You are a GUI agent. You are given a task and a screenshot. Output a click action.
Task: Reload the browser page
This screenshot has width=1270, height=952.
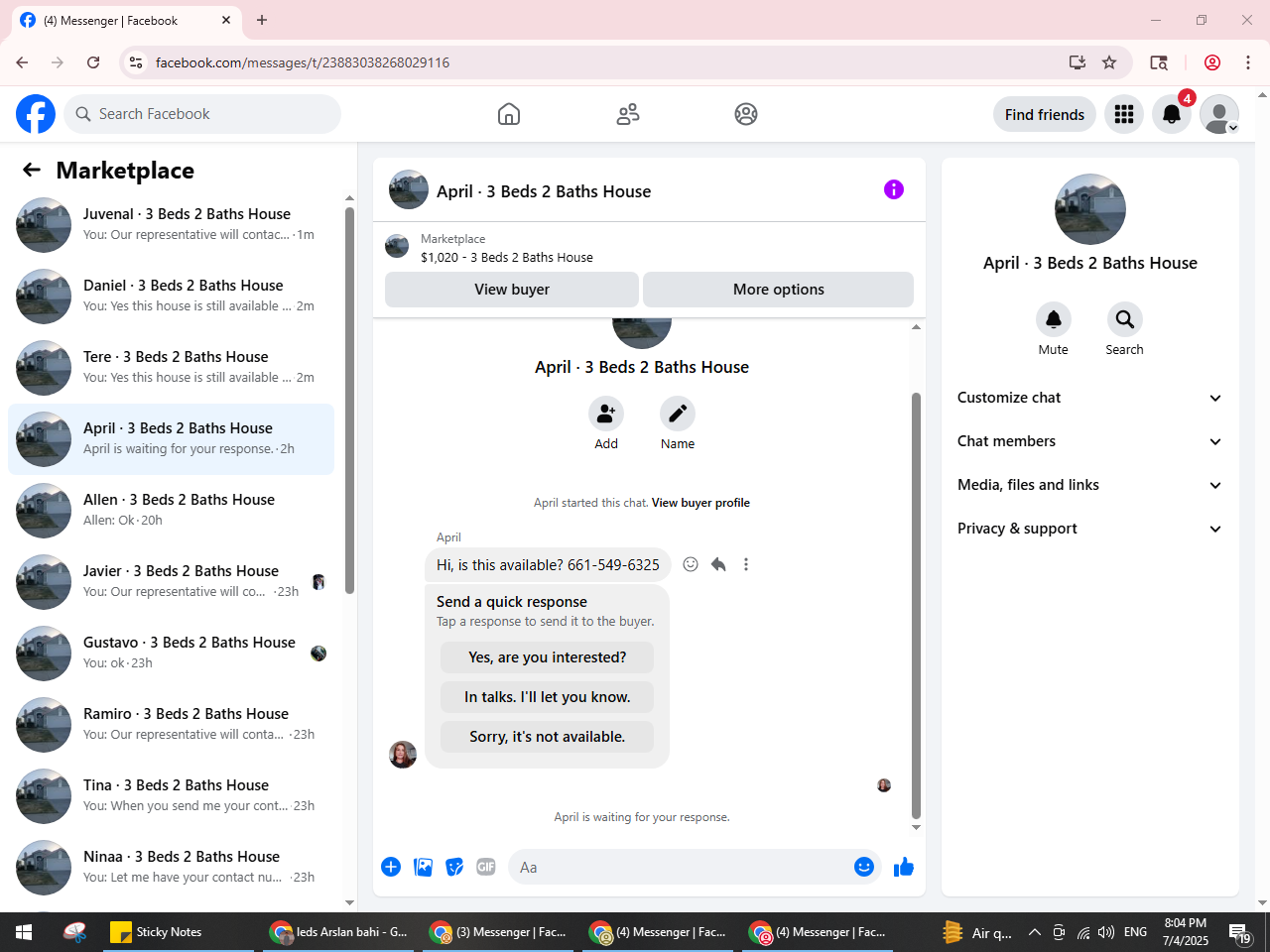[x=93, y=62]
